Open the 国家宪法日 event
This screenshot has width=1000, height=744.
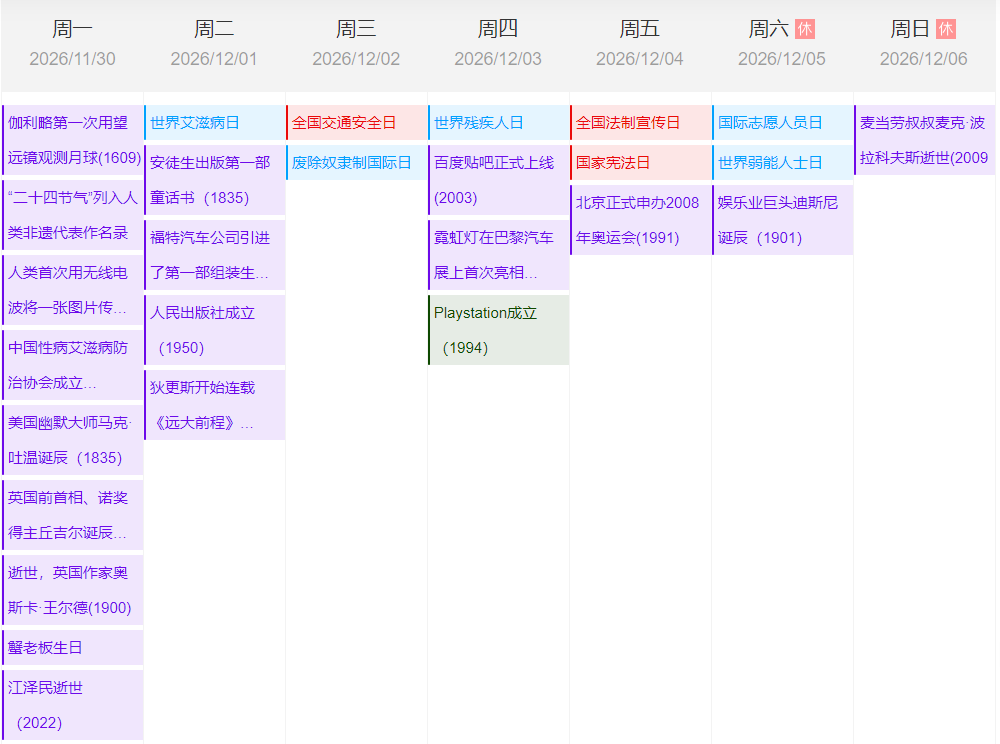coord(641,163)
